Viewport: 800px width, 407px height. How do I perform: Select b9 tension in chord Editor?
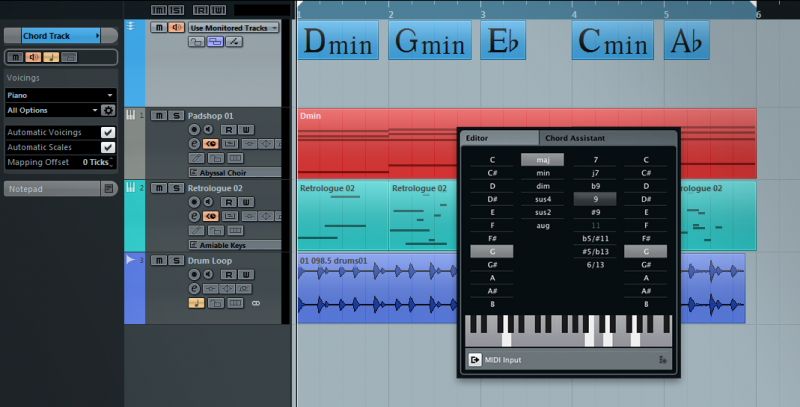(x=595, y=186)
